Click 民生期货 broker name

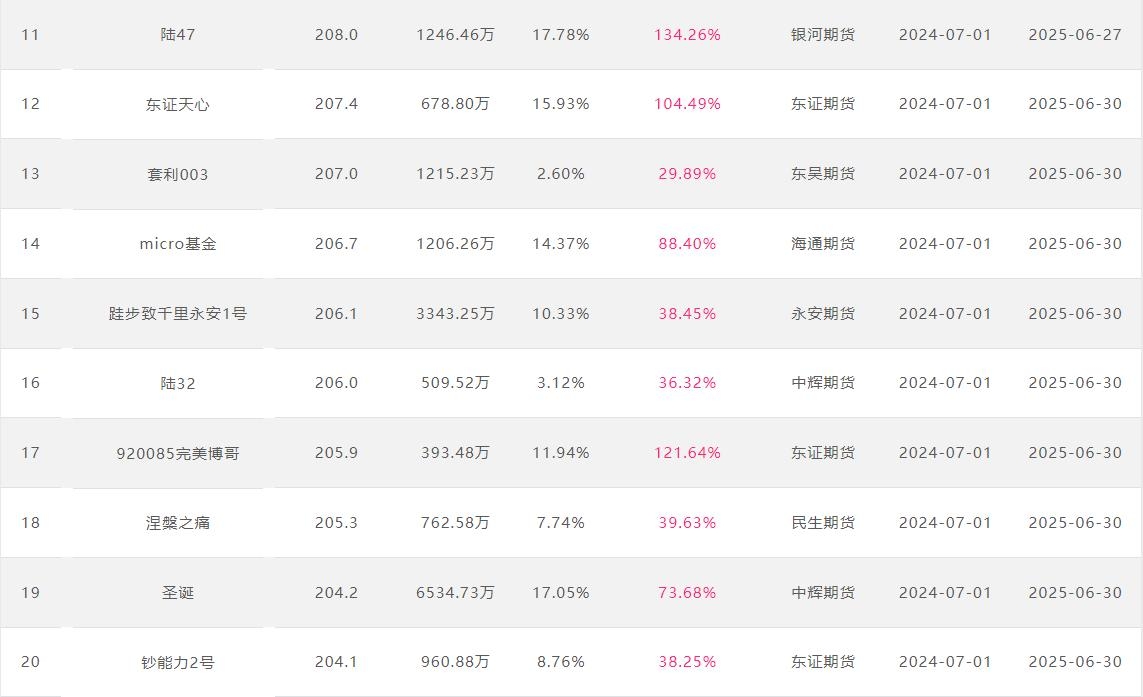click(x=823, y=523)
